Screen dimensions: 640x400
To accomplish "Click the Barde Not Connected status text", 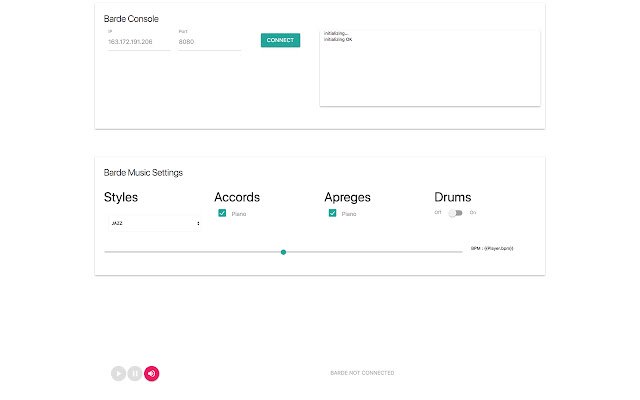I will [362, 373].
